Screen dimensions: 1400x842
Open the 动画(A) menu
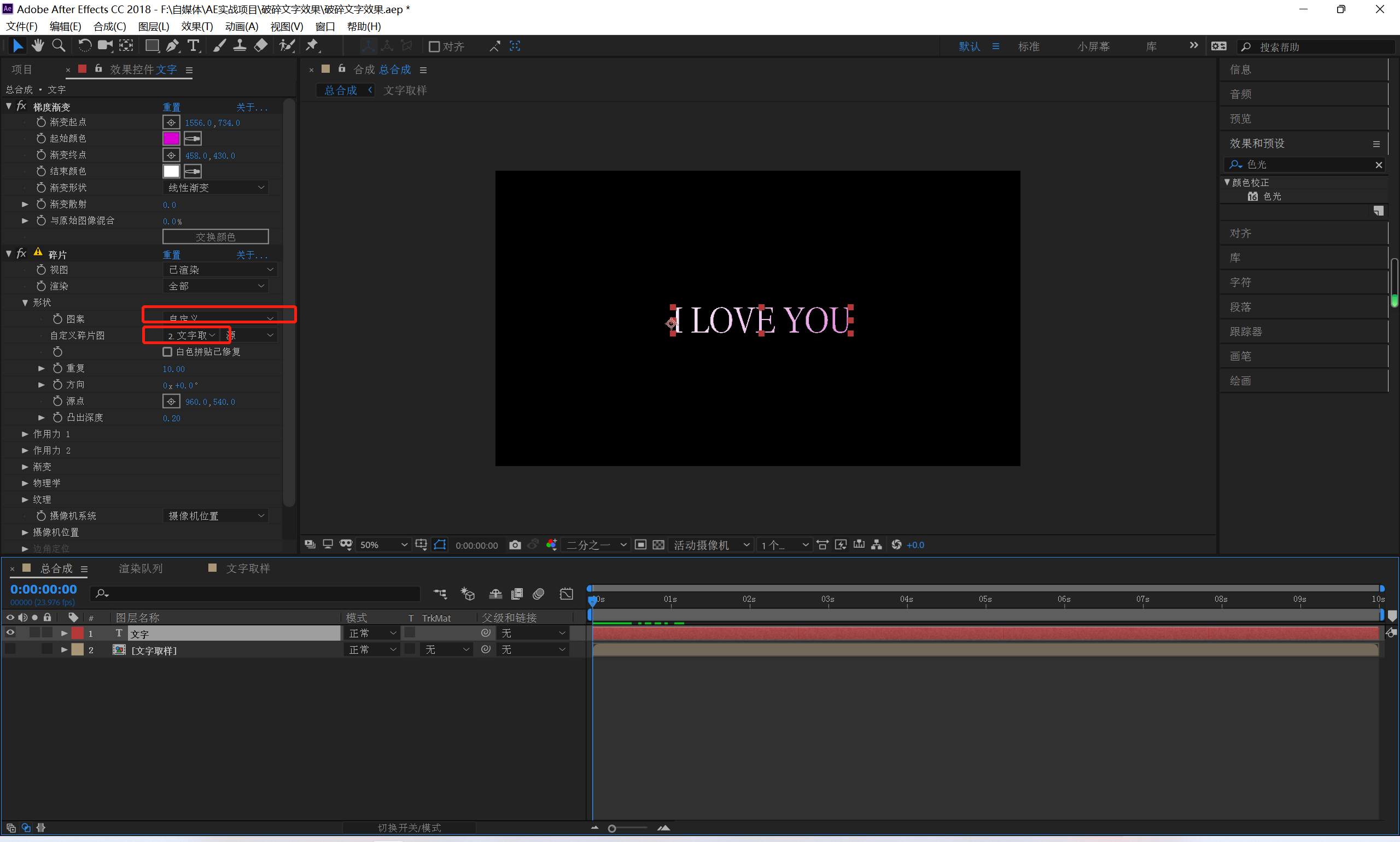242,27
